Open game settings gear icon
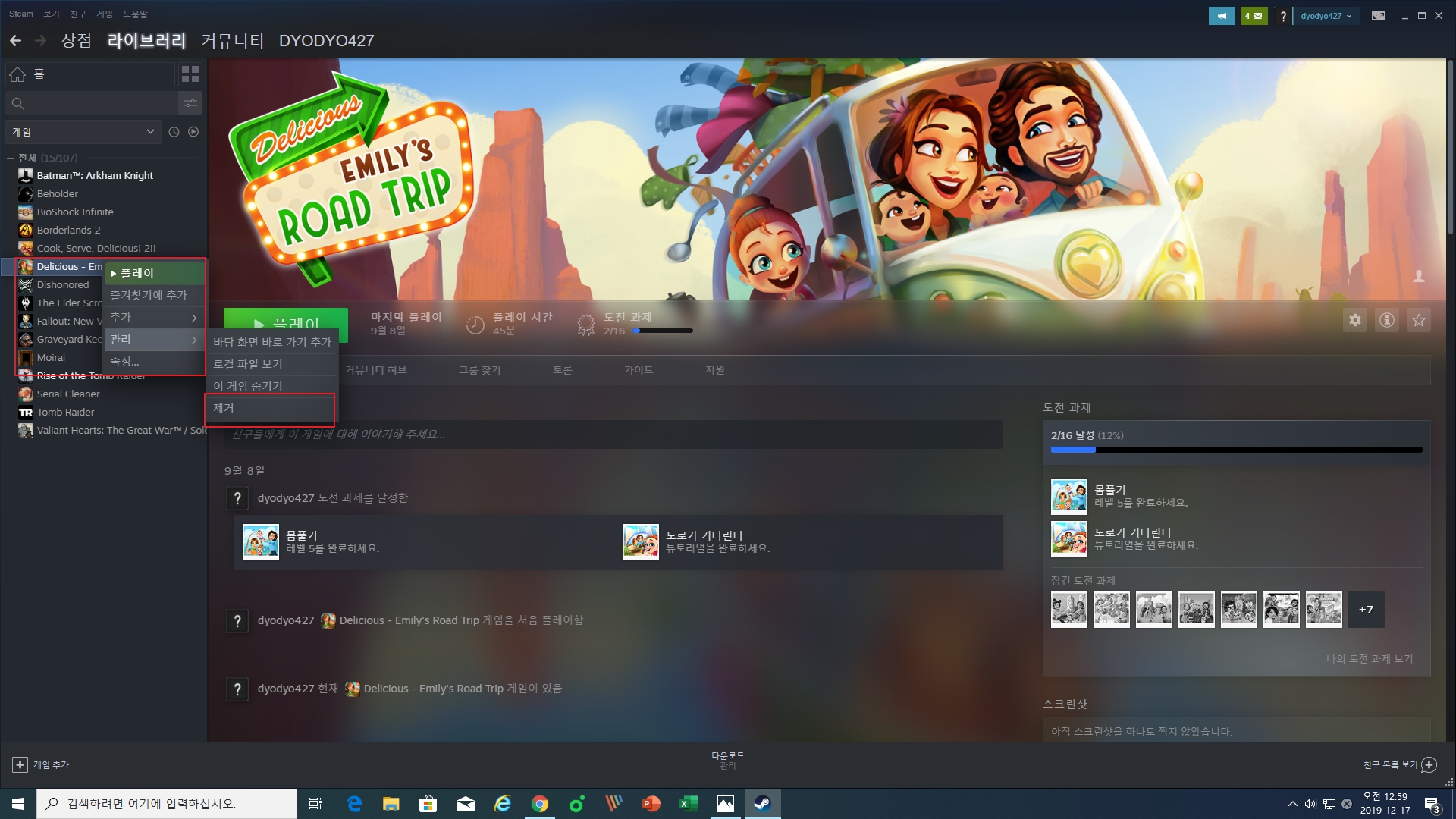Viewport: 1456px width, 819px height. pos(1355,320)
